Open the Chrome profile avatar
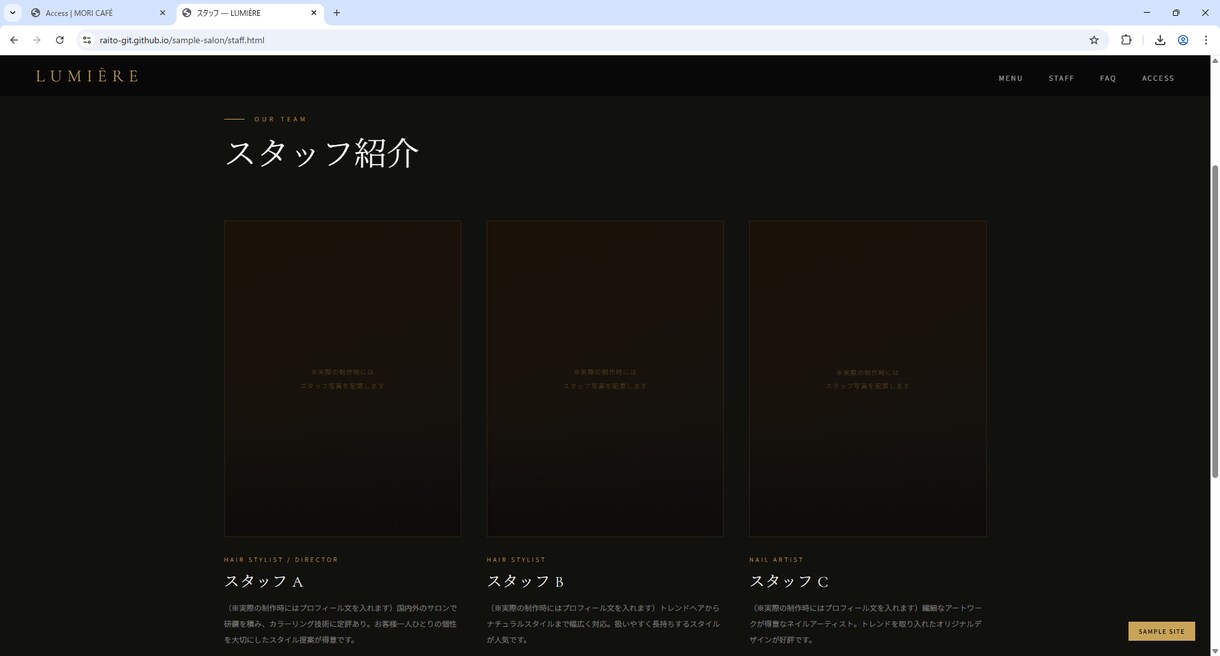This screenshot has width=1220, height=656. coord(1183,40)
